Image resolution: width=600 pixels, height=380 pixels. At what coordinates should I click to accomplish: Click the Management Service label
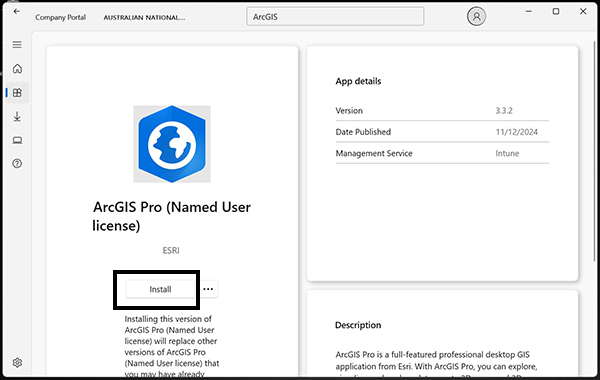(x=374, y=153)
